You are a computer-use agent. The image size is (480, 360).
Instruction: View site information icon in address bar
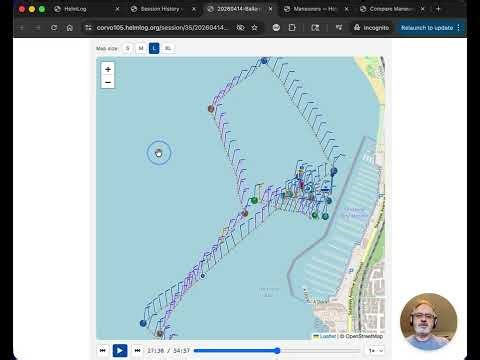[88, 28]
